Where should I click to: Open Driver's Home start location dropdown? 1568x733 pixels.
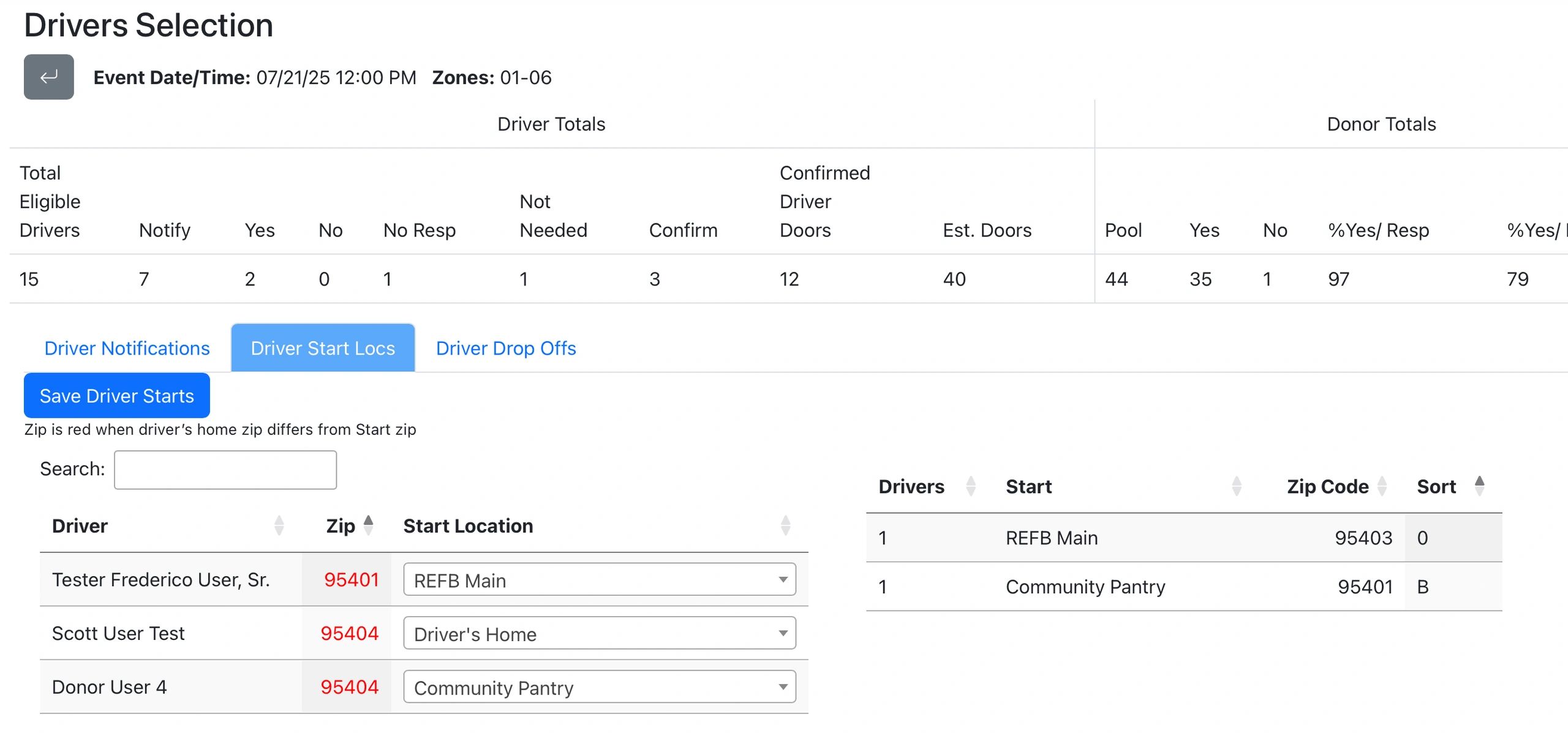tap(599, 633)
